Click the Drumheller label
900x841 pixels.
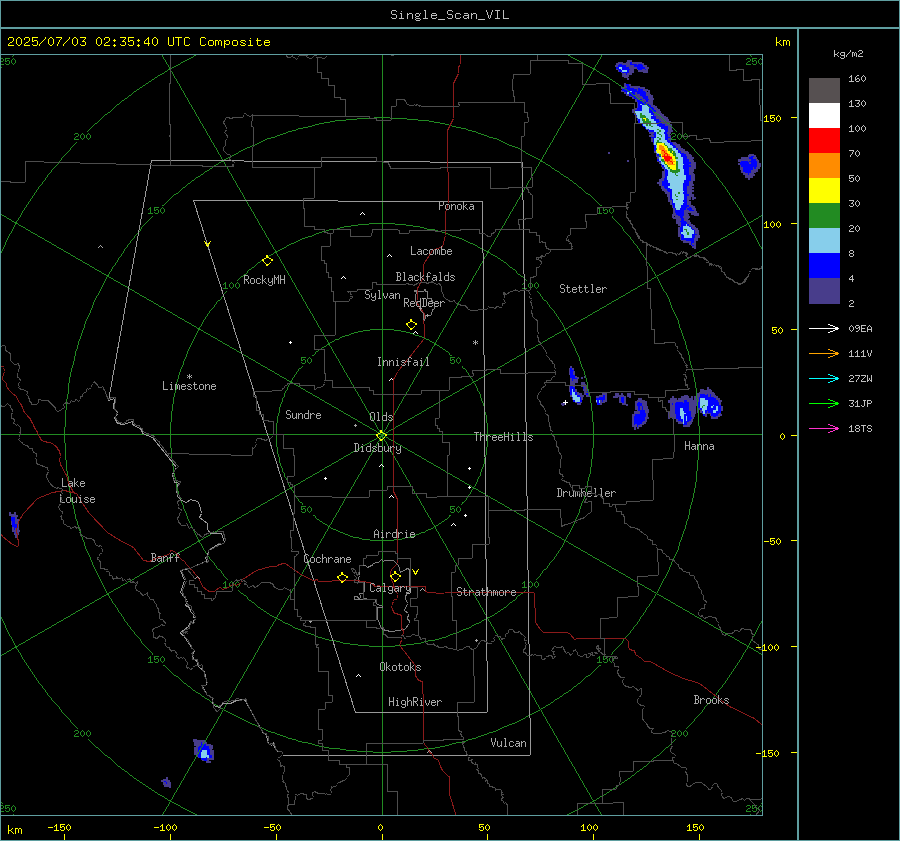(586, 493)
